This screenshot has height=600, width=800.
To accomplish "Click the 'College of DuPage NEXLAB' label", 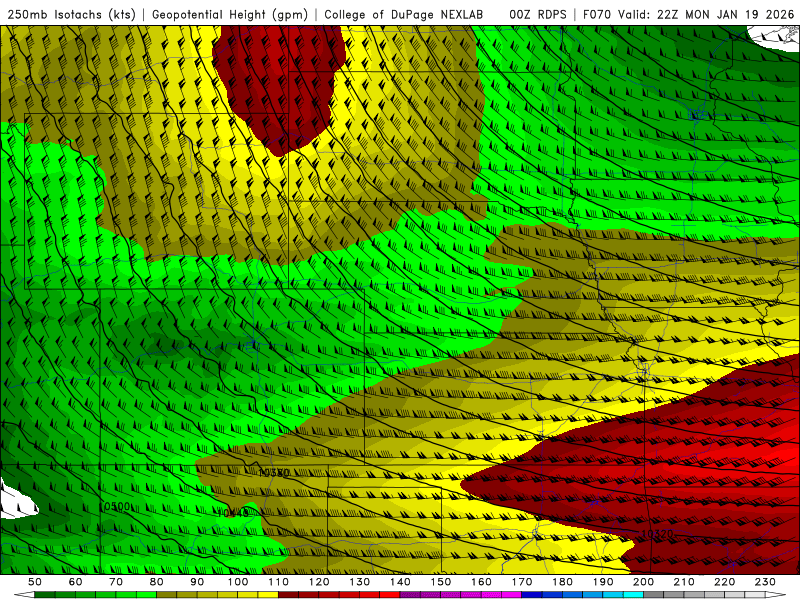I will (x=404, y=14).
